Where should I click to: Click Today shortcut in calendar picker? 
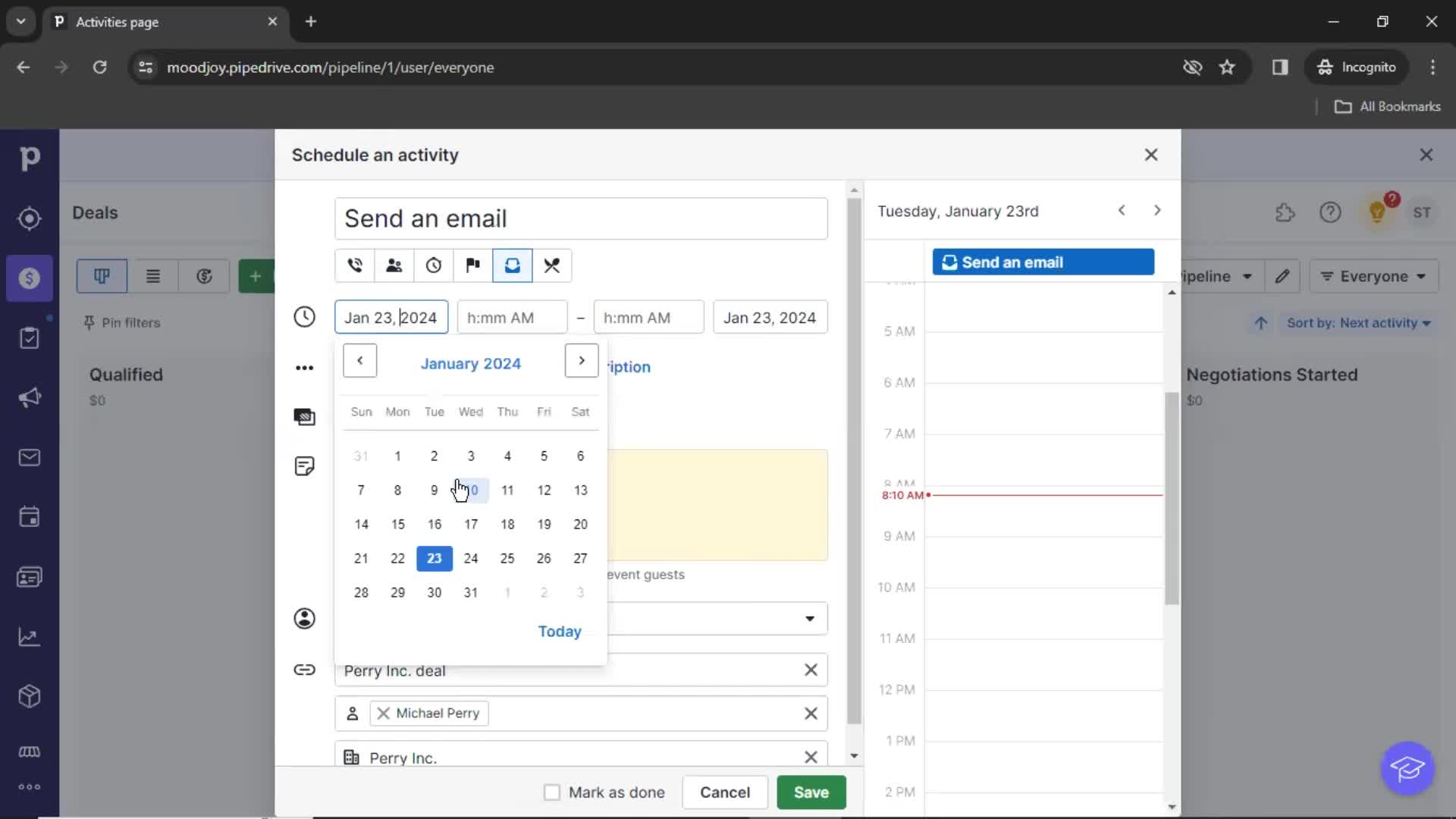pos(560,632)
